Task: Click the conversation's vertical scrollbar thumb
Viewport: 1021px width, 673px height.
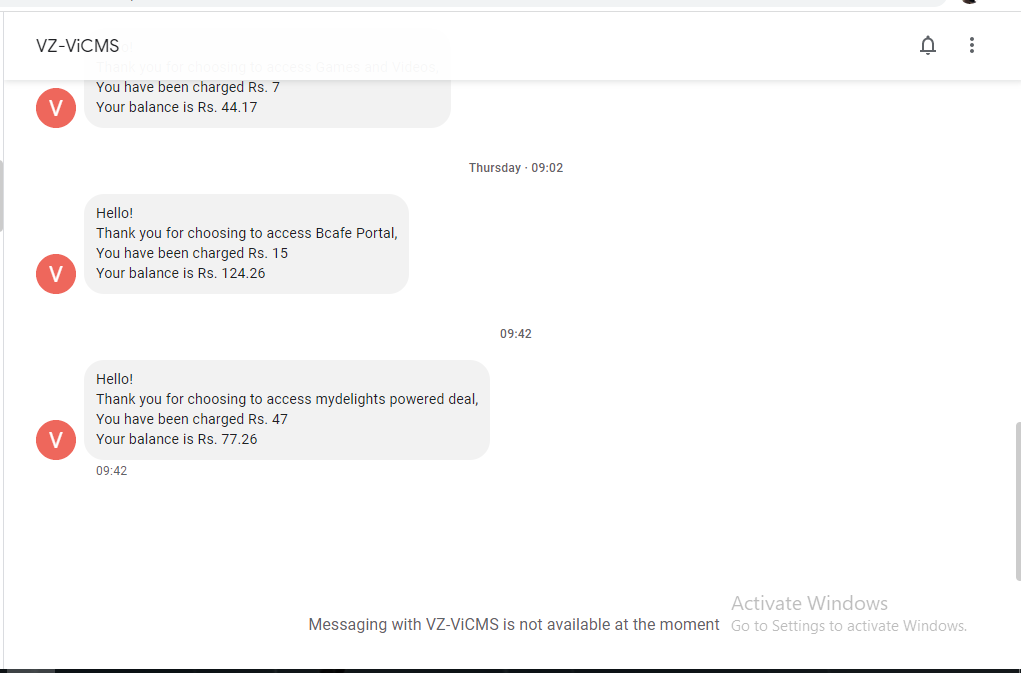Action: pyautogui.click(x=1018, y=501)
